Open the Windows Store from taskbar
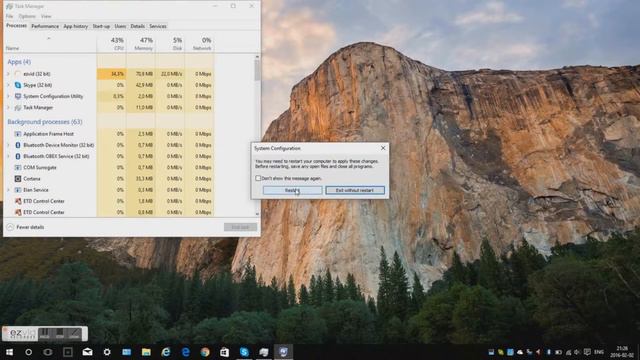Viewport: 640px width, 360px height. pyautogui.click(x=224, y=352)
